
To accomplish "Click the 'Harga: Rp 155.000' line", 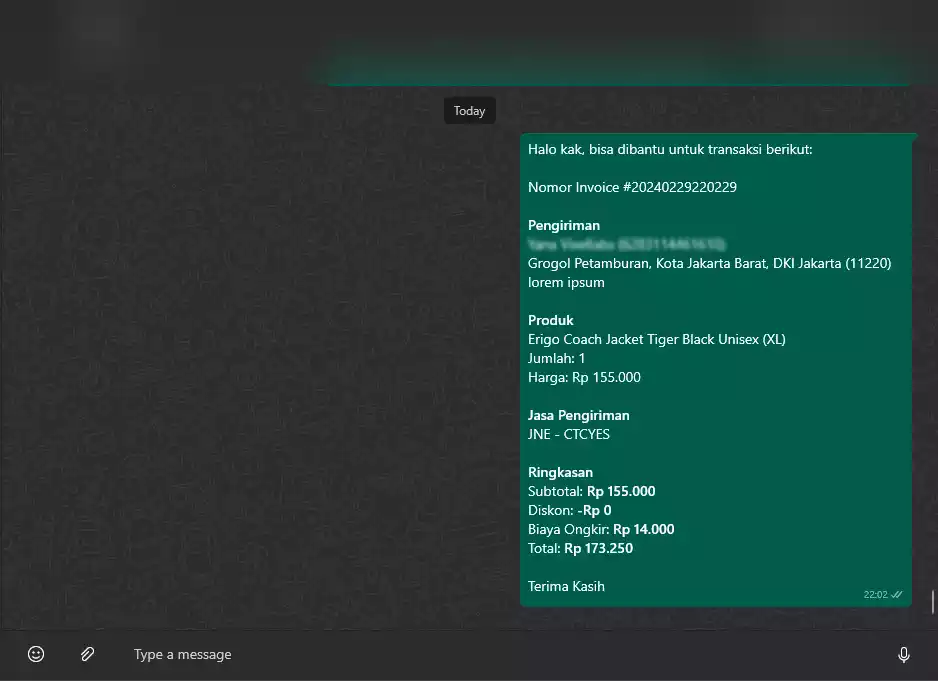I will coord(584,377).
